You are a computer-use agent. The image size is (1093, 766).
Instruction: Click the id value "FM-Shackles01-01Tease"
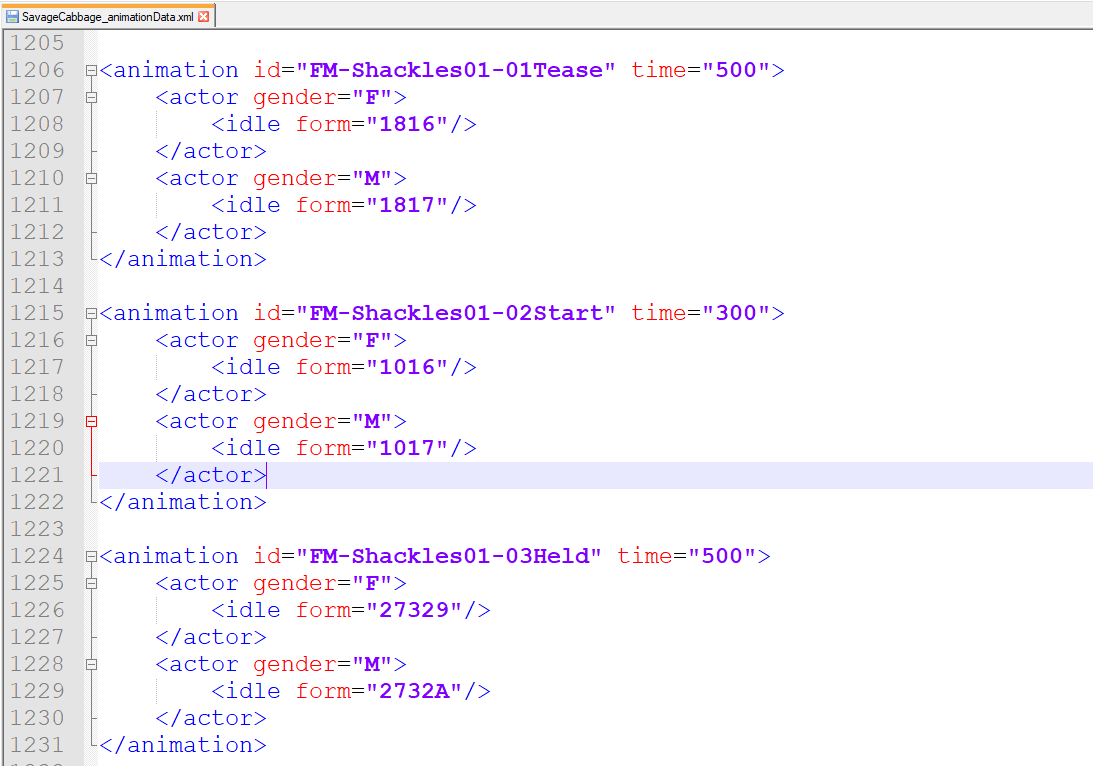456,70
